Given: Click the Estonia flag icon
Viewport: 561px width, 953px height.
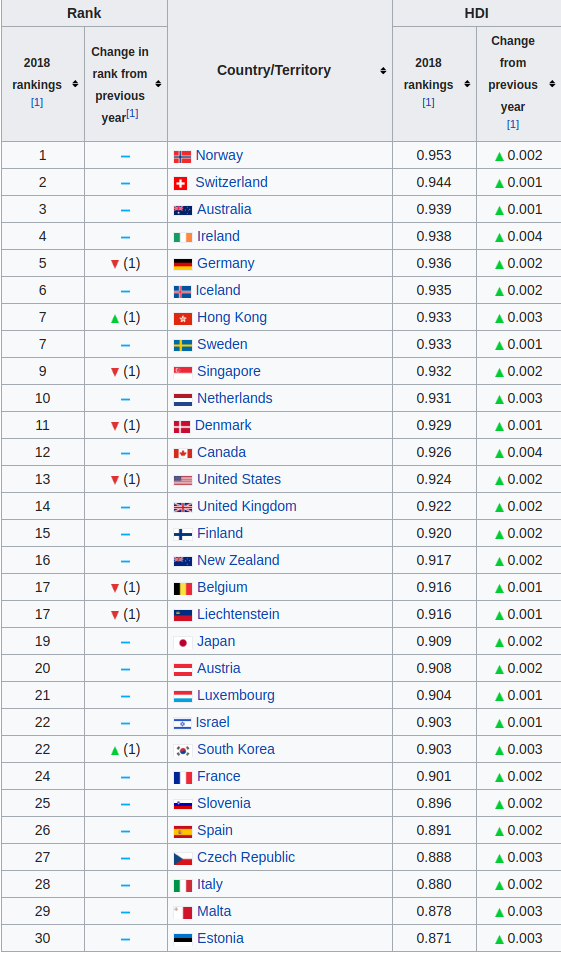Looking at the screenshot, I should (183, 939).
